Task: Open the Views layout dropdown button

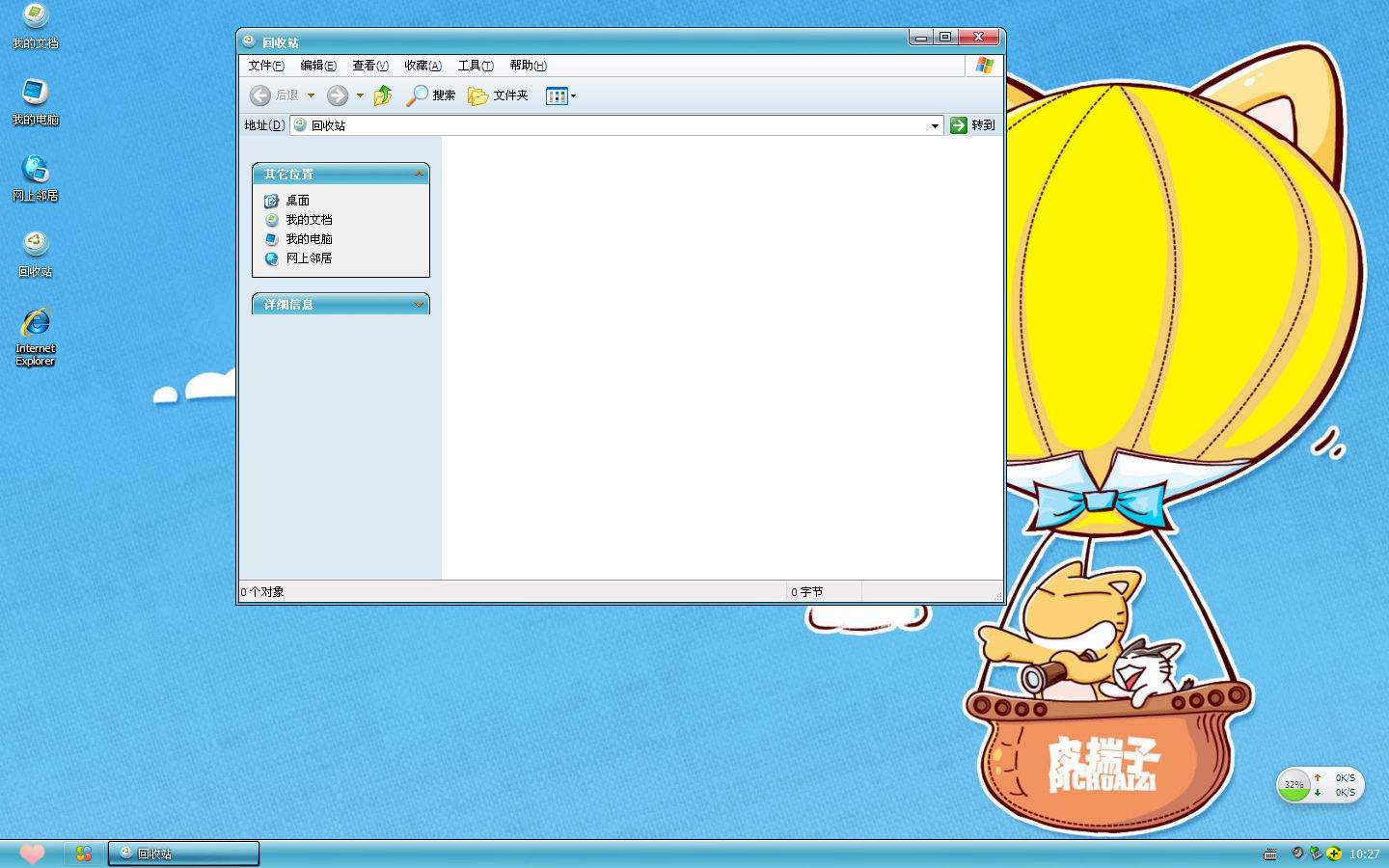Action: click(560, 95)
